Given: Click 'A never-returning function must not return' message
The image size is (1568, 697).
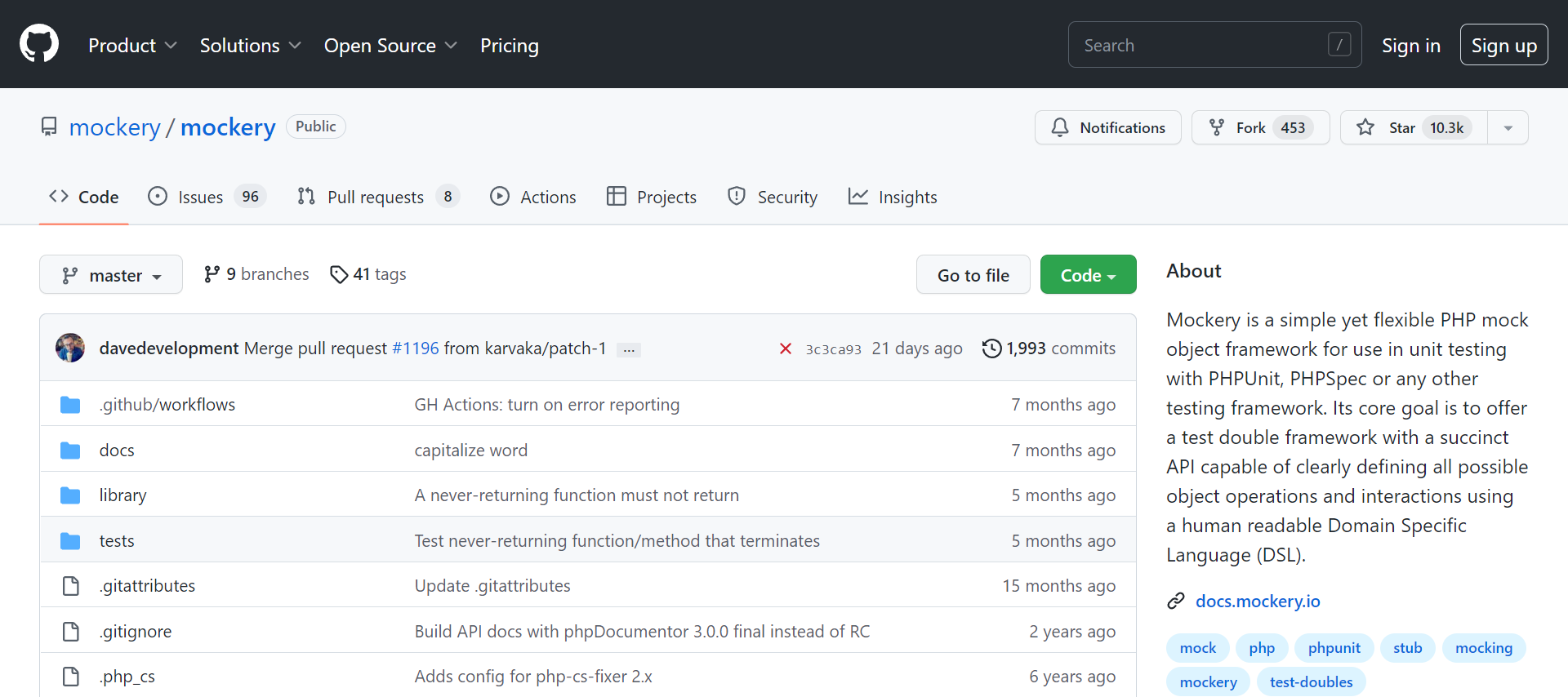Looking at the screenshot, I should (x=577, y=495).
